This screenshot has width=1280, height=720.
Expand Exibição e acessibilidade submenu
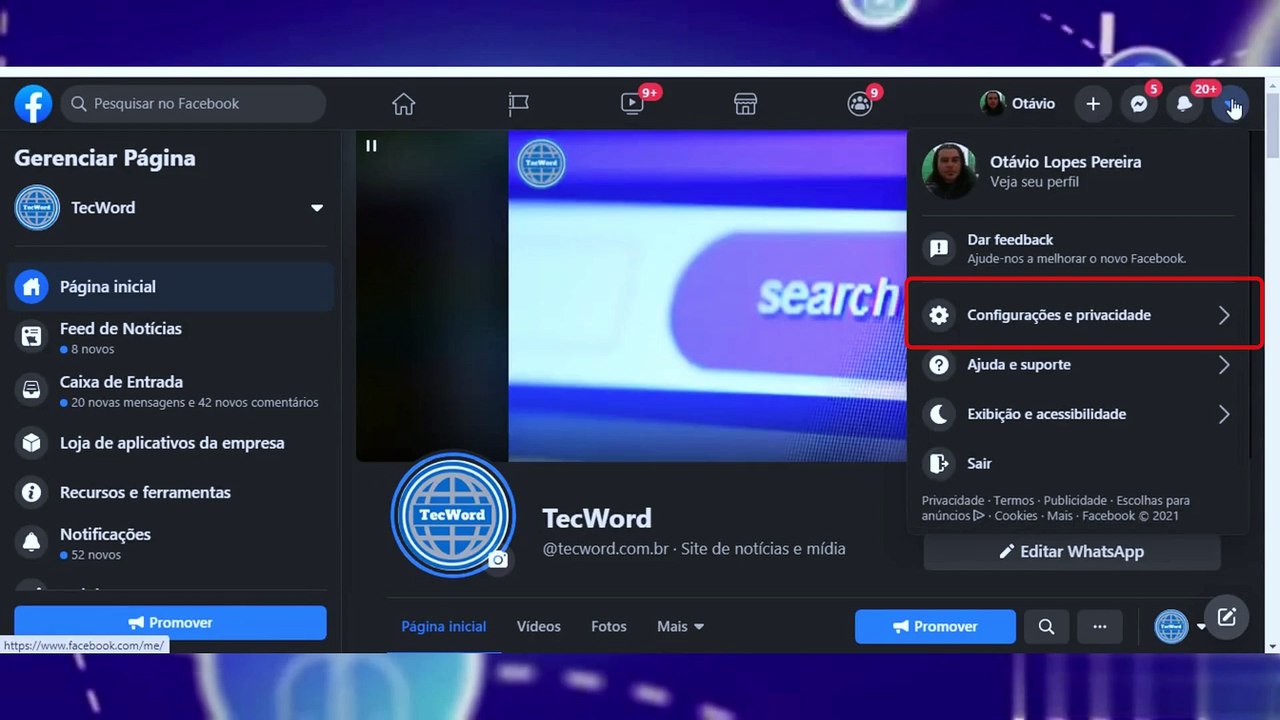[1078, 414]
